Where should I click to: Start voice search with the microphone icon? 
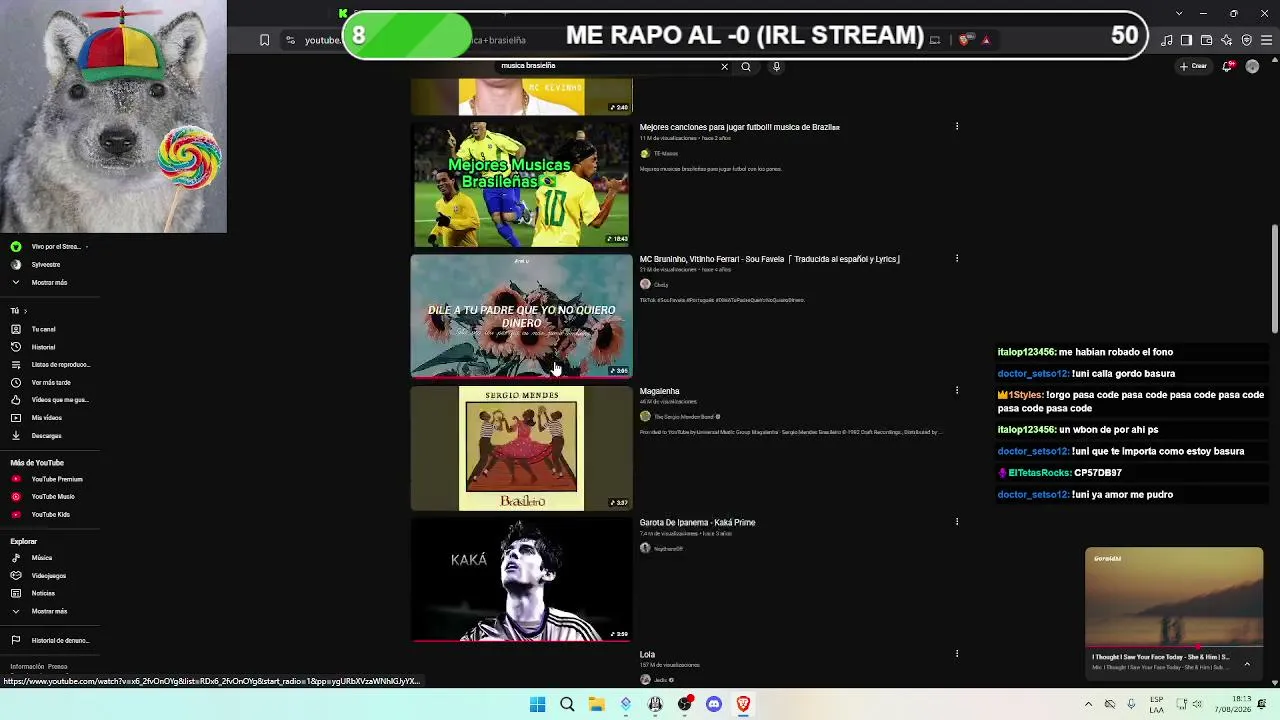click(x=776, y=67)
